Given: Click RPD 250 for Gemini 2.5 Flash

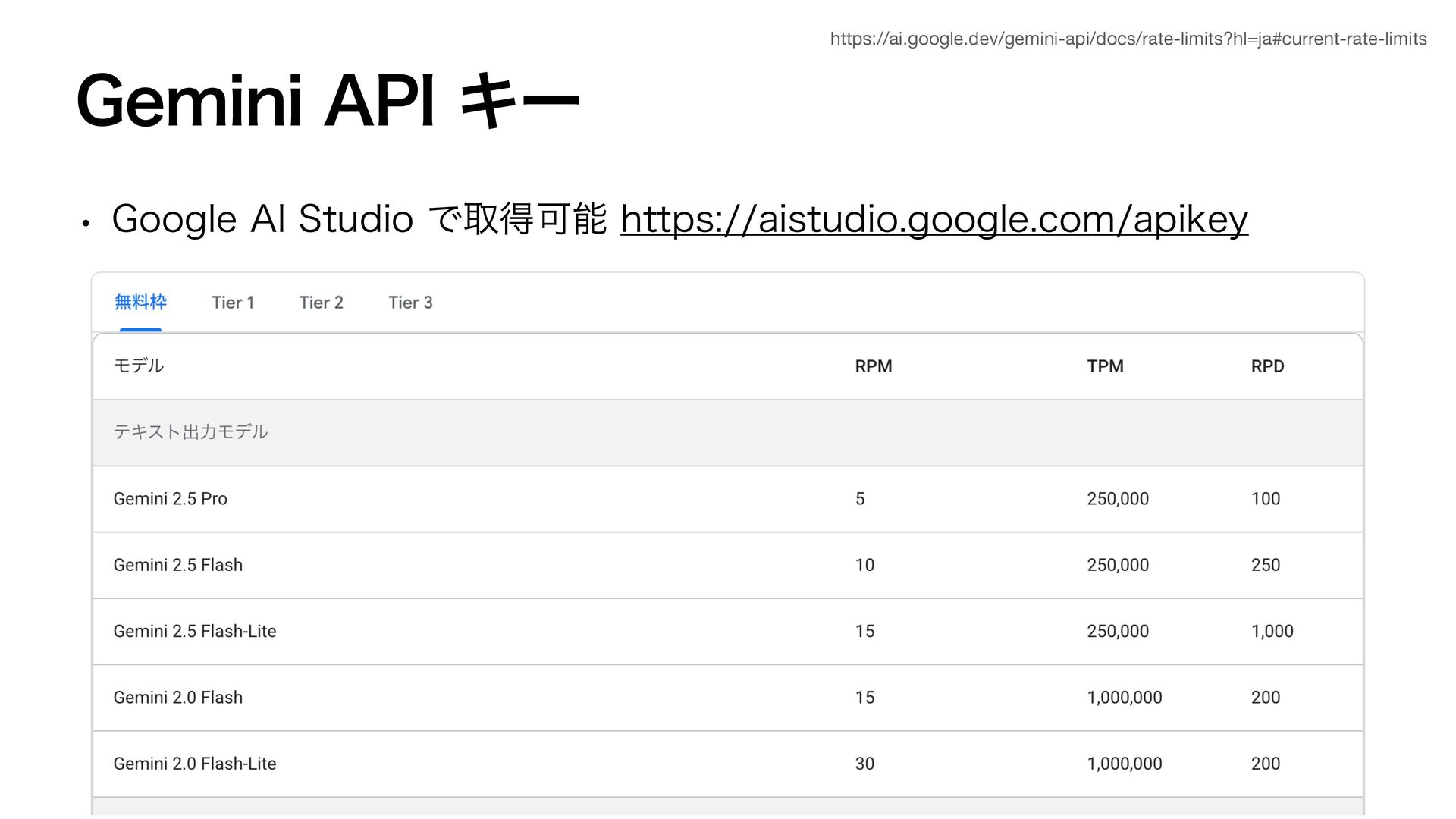Looking at the screenshot, I should (1266, 565).
